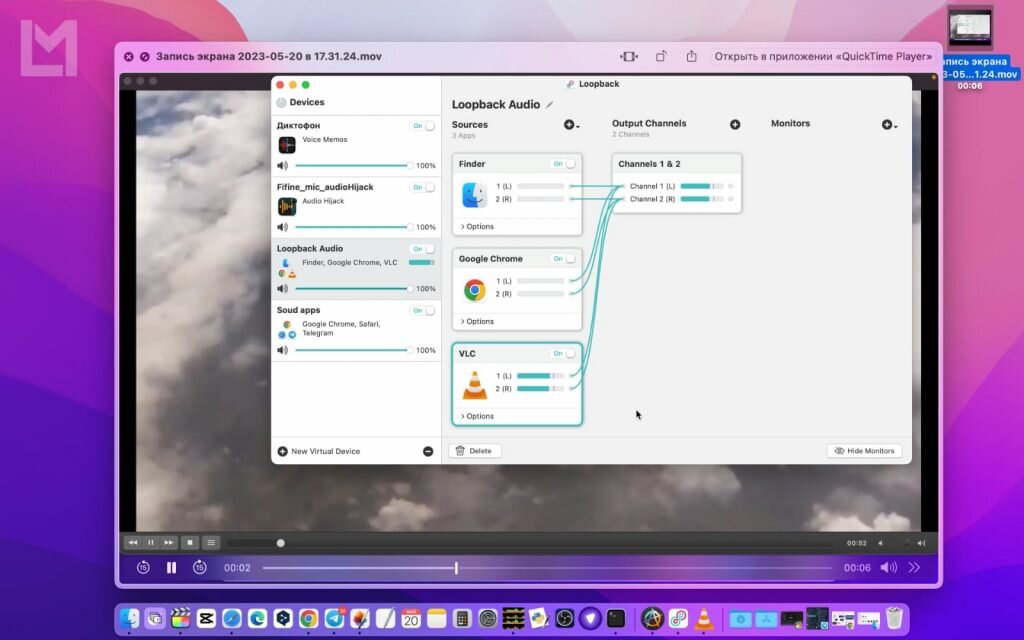1024x640 pixels.
Task: Click the VLC cone in the VLC source
Action: tap(474, 385)
